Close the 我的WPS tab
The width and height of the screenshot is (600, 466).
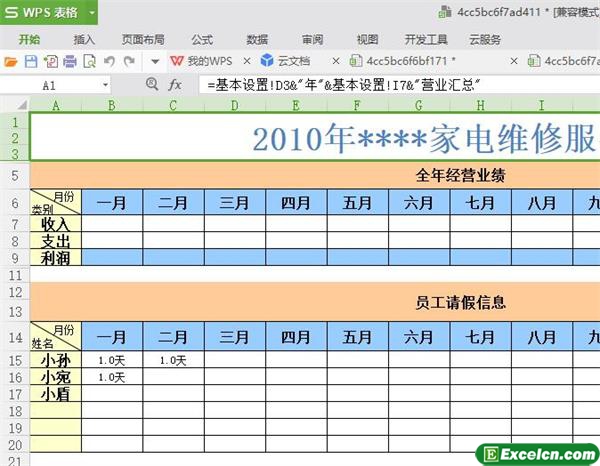[247, 61]
